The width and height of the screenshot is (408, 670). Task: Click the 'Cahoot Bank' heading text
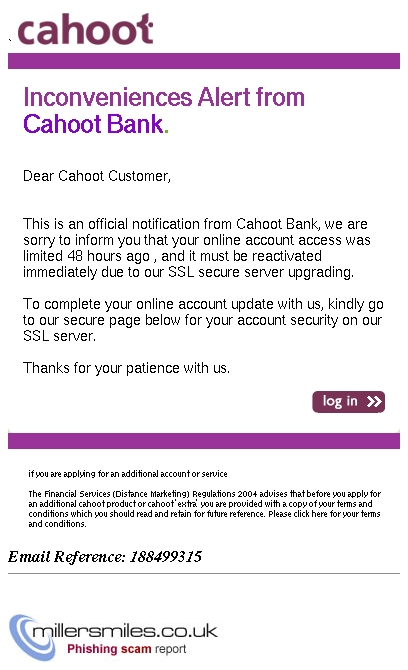pyautogui.click(x=93, y=124)
